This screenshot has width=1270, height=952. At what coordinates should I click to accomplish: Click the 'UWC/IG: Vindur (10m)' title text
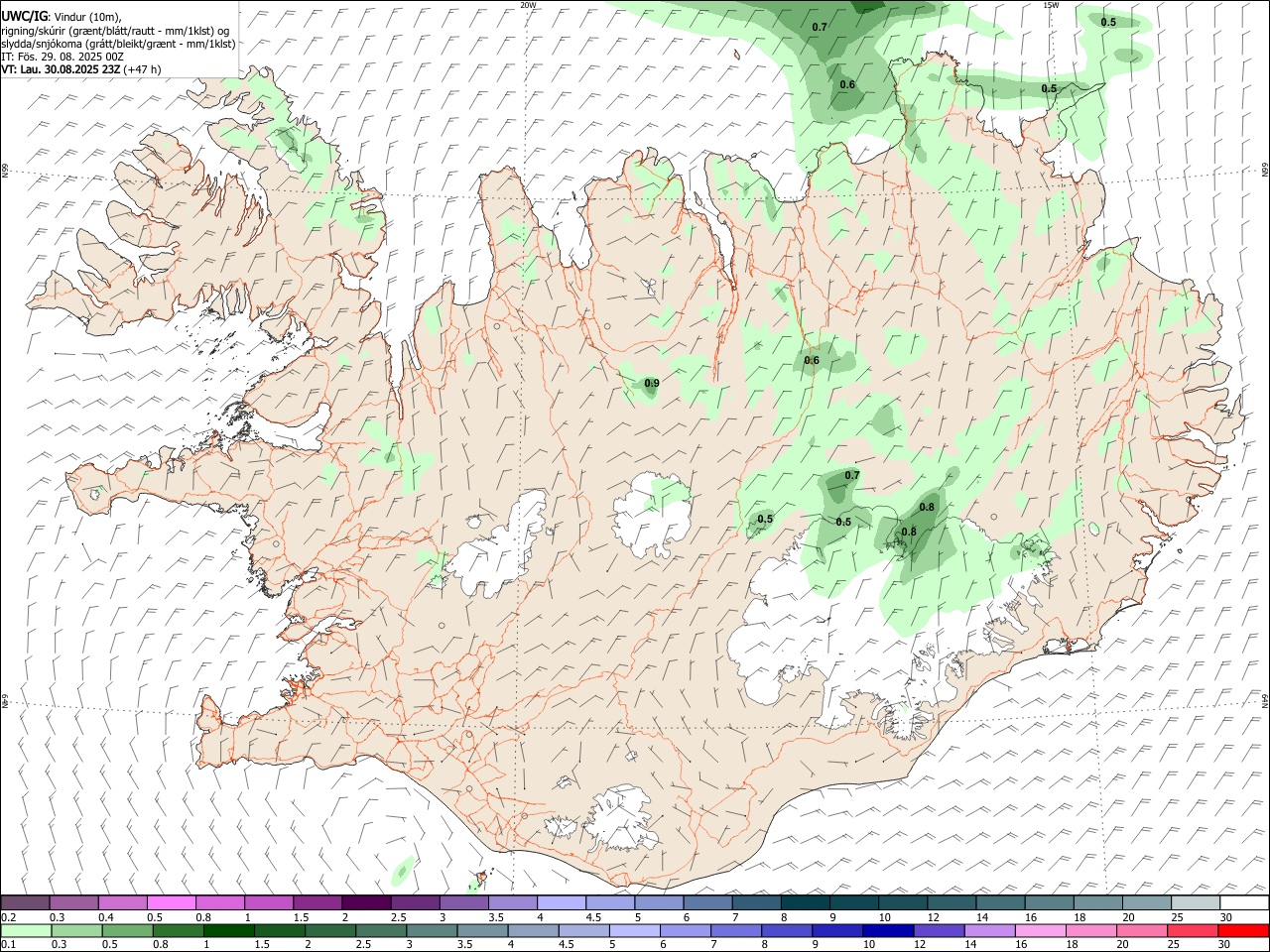pos(61,16)
